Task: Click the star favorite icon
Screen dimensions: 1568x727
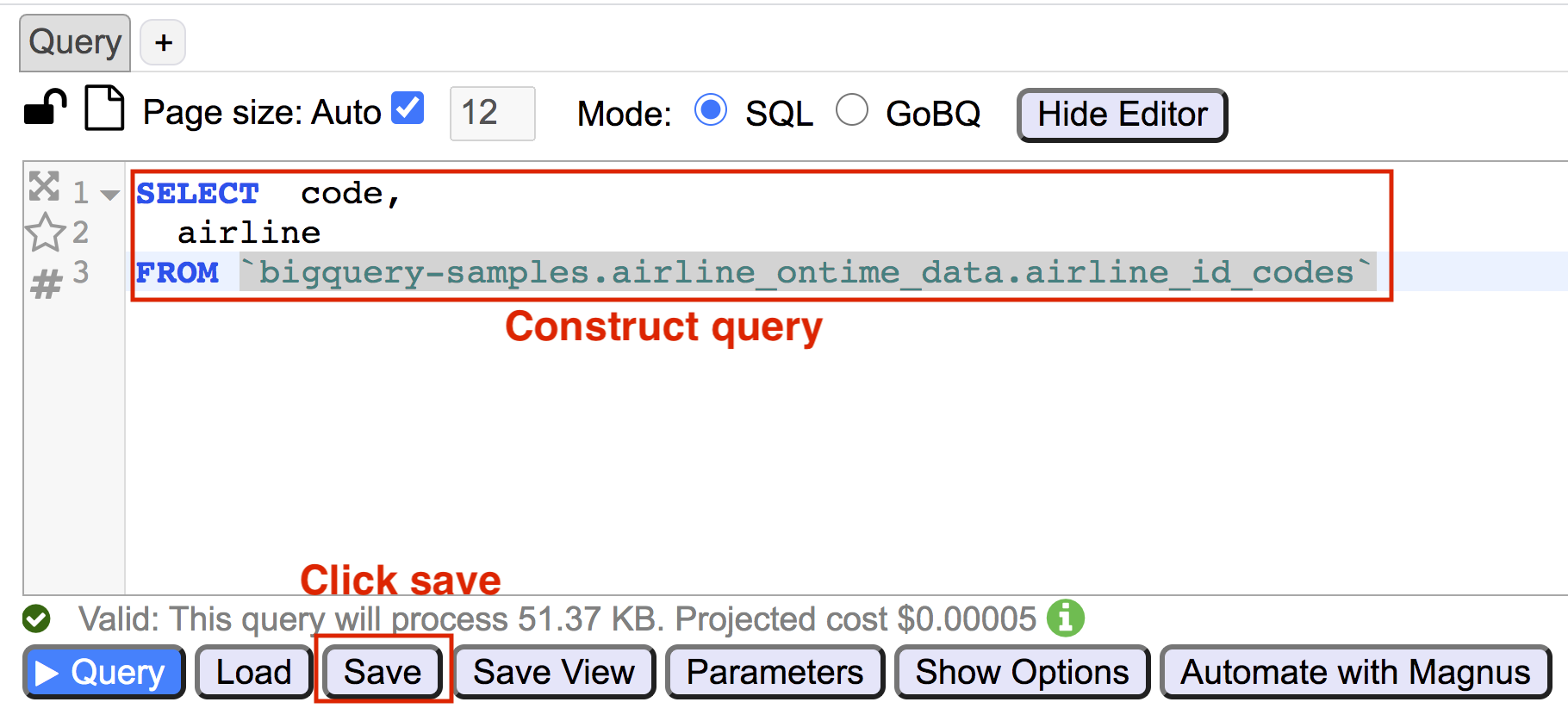Action: [x=45, y=233]
